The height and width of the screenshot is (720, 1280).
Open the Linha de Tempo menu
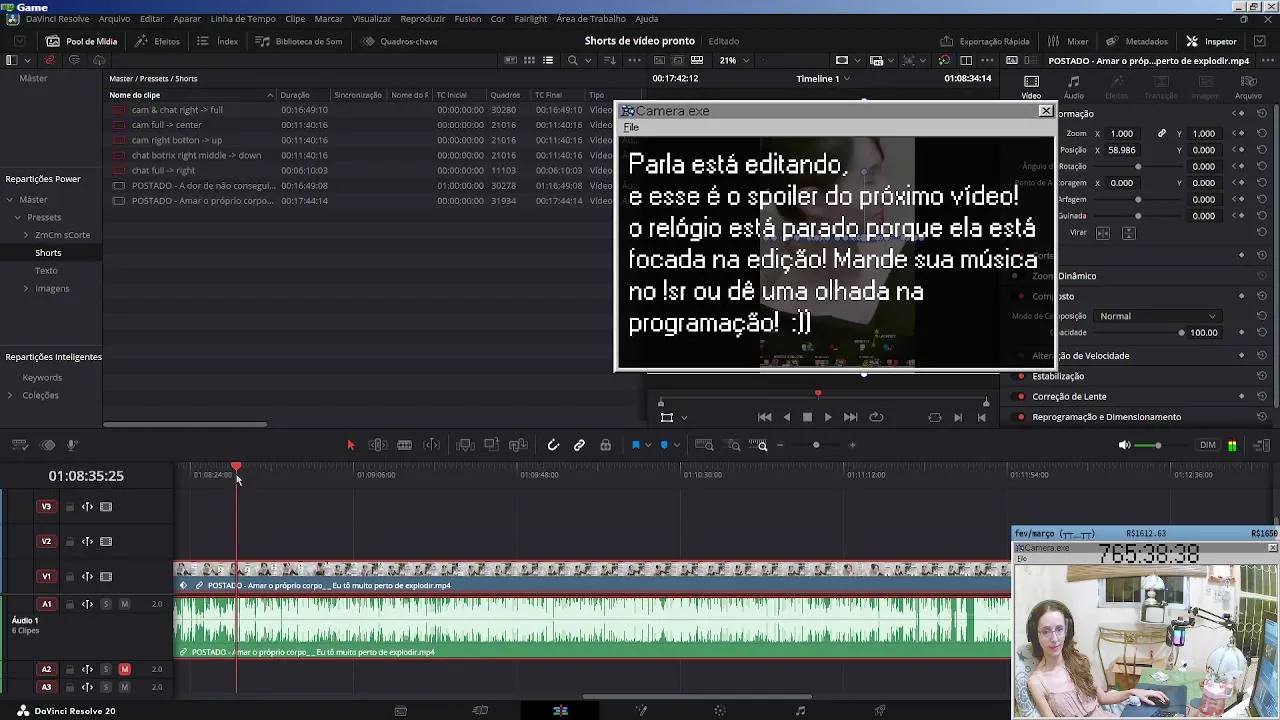pos(243,19)
